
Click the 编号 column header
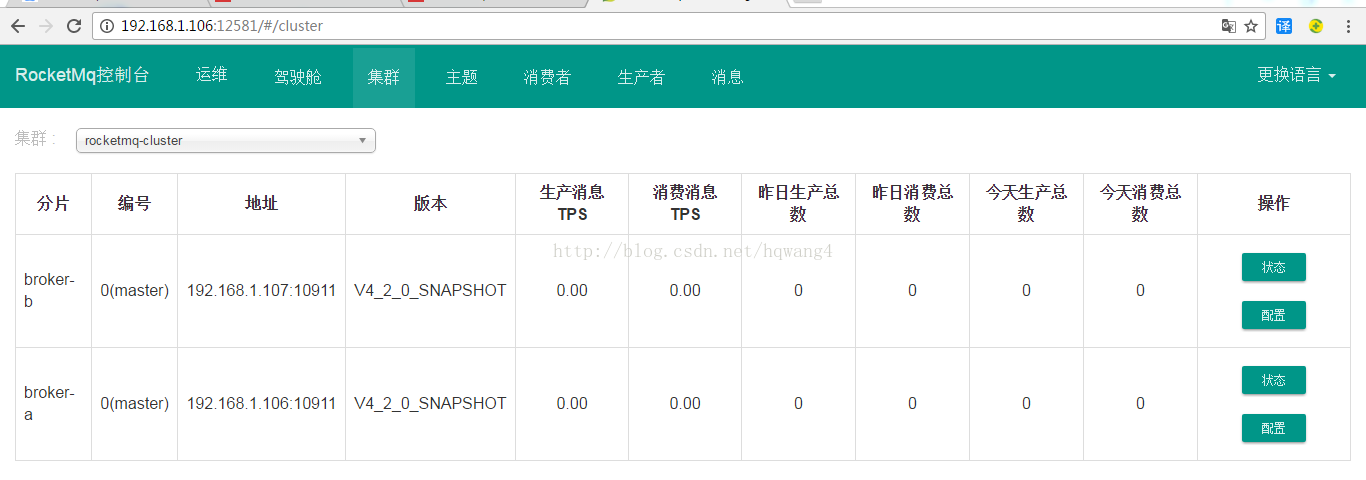click(134, 204)
